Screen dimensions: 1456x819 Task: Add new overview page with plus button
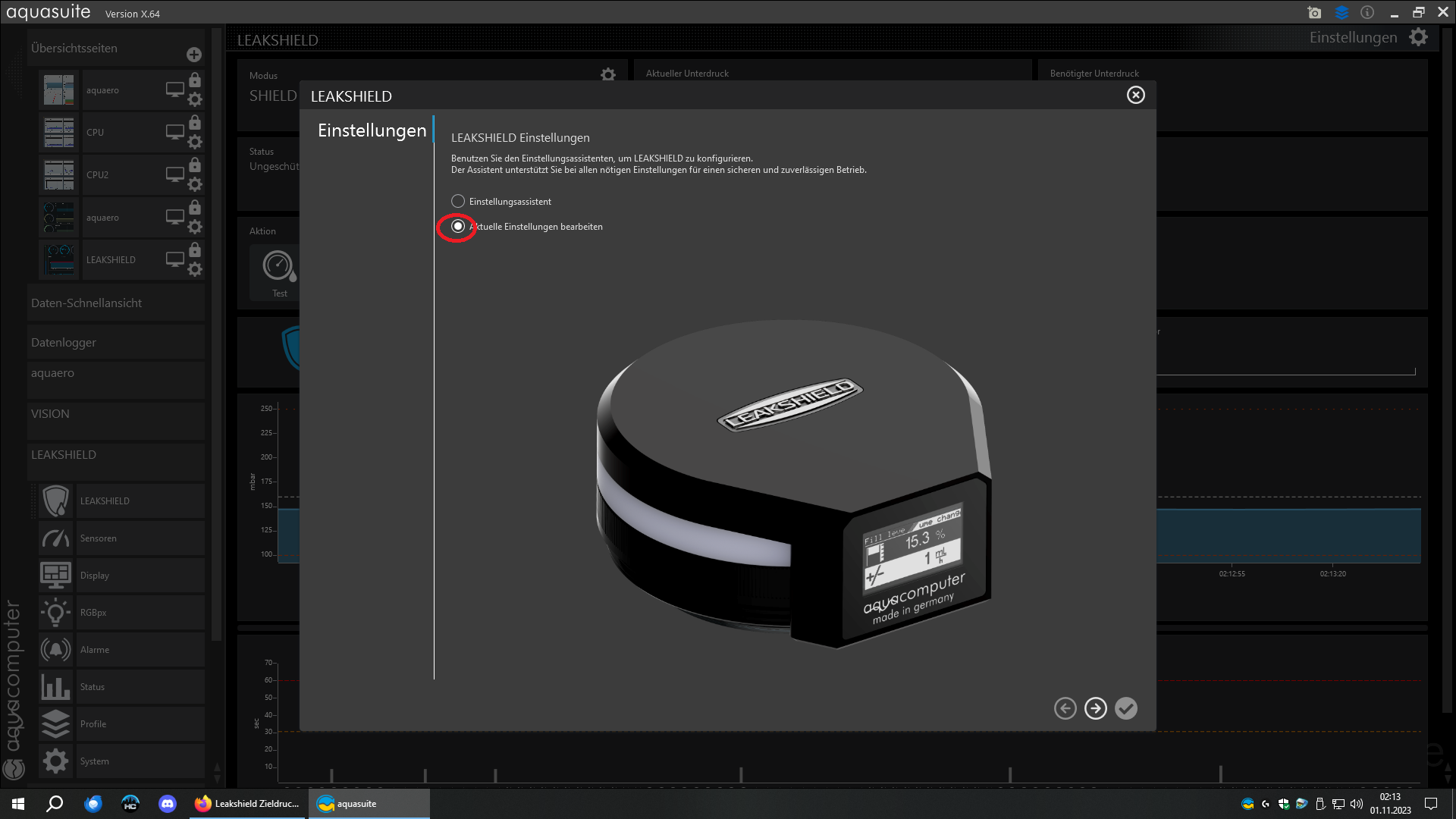[194, 55]
